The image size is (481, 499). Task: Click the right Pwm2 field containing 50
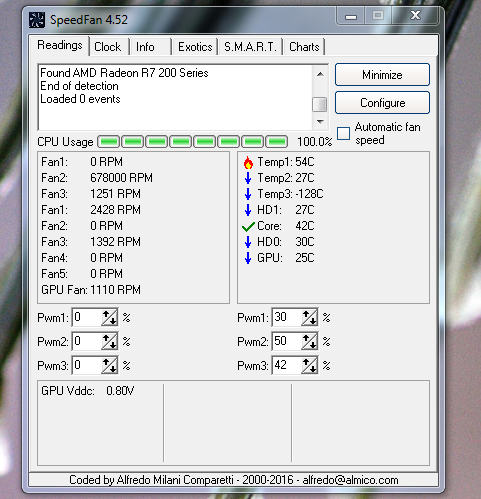tap(287, 341)
